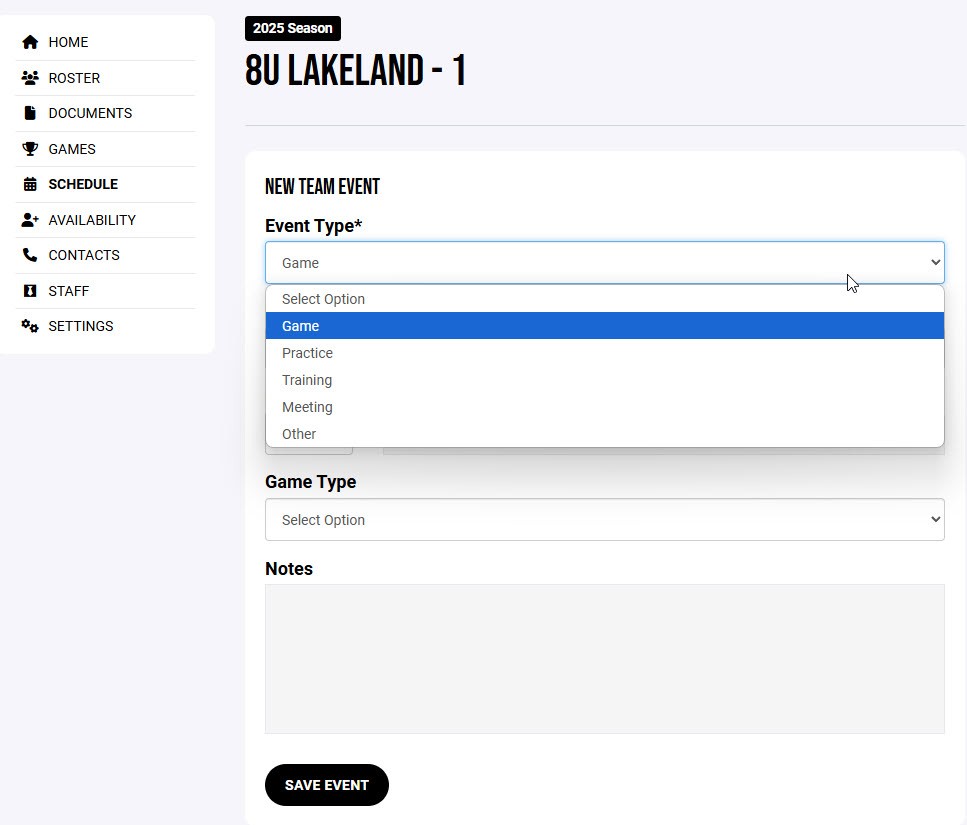This screenshot has width=967, height=825.
Task: Choose Practice from Event Type list
Action: click(307, 353)
